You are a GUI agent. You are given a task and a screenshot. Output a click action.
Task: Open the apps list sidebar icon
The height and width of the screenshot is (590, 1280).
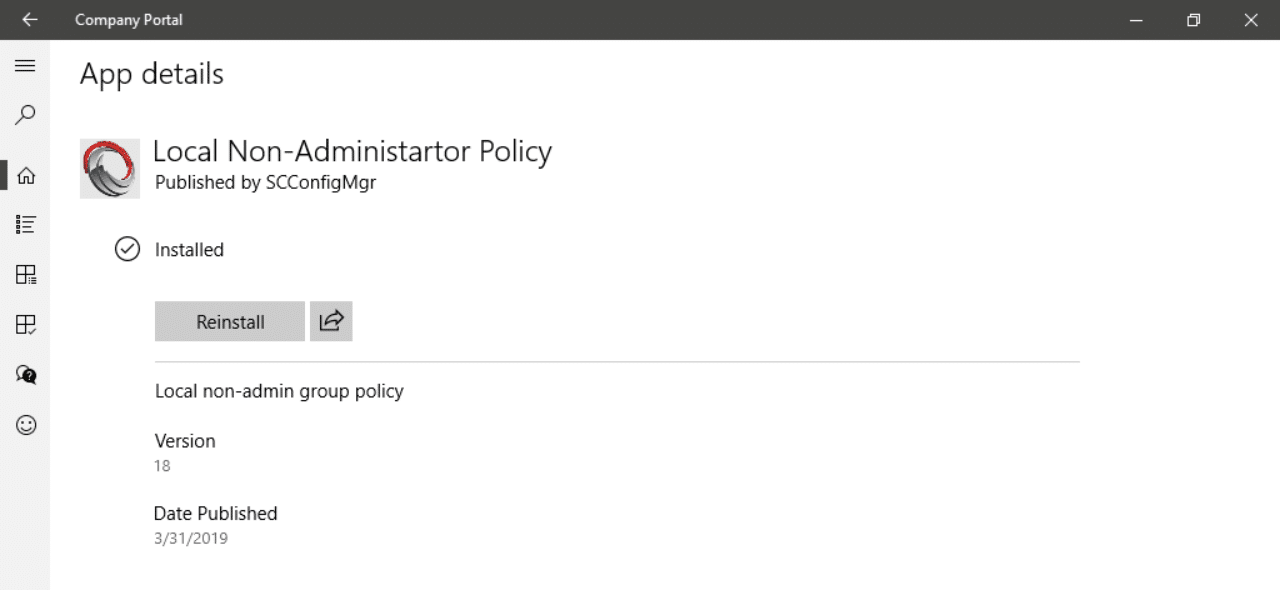click(x=26, y=225)
